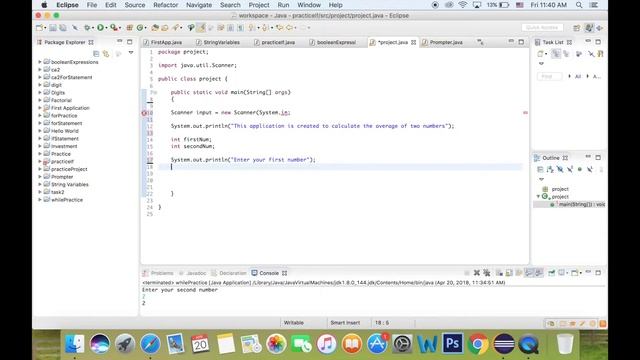Viewport: 640px width, 360px height.
Task: Toggle Hide Local Types in Outline
Action: pyautogui.click(x=589, y=169)
